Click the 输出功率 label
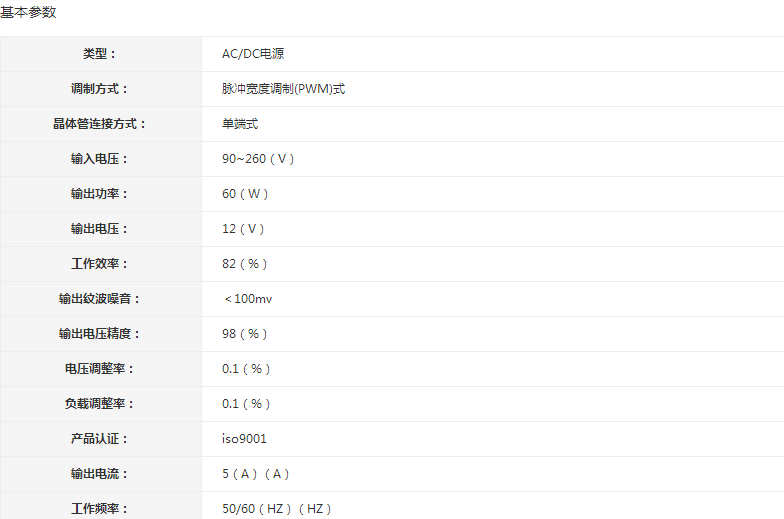784x519 pixels. 100,194
